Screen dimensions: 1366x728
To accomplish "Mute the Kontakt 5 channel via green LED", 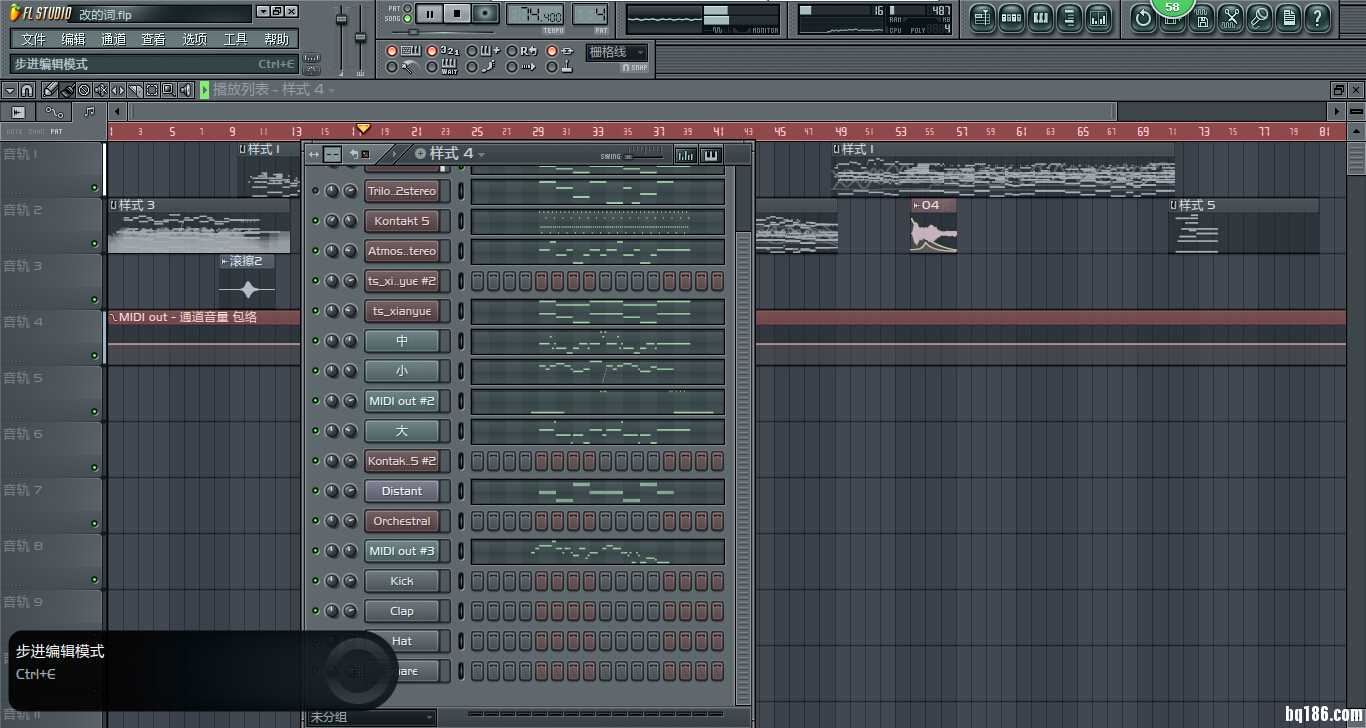I will [316, 221].
